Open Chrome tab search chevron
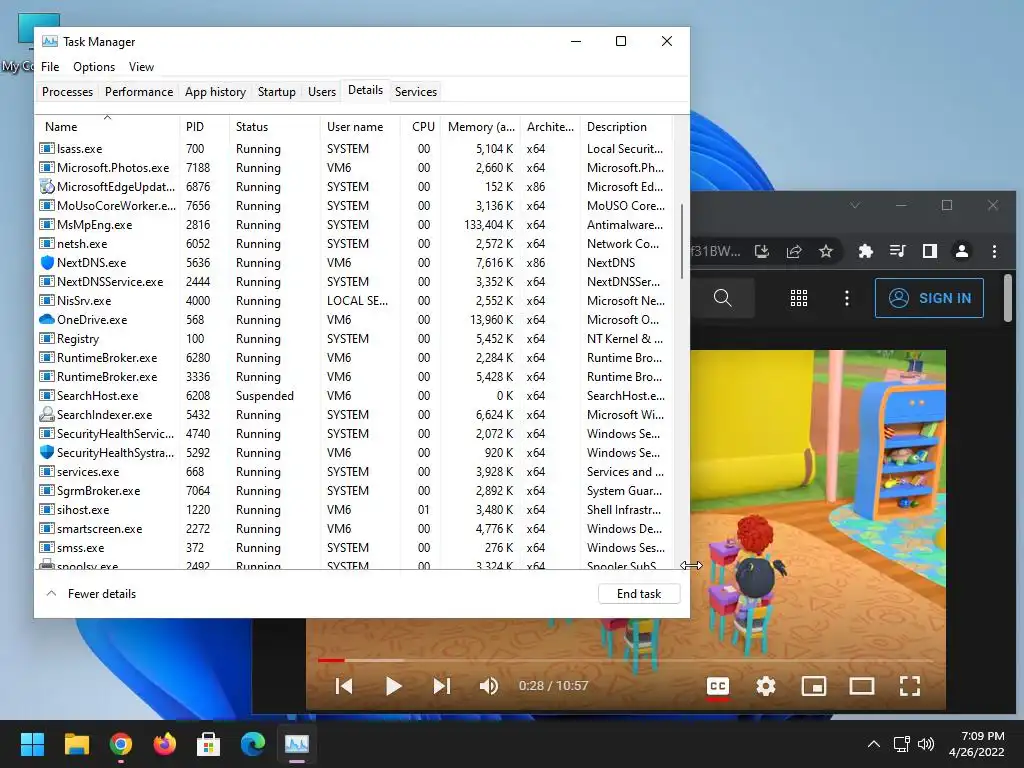 click(x=855, y=205)
